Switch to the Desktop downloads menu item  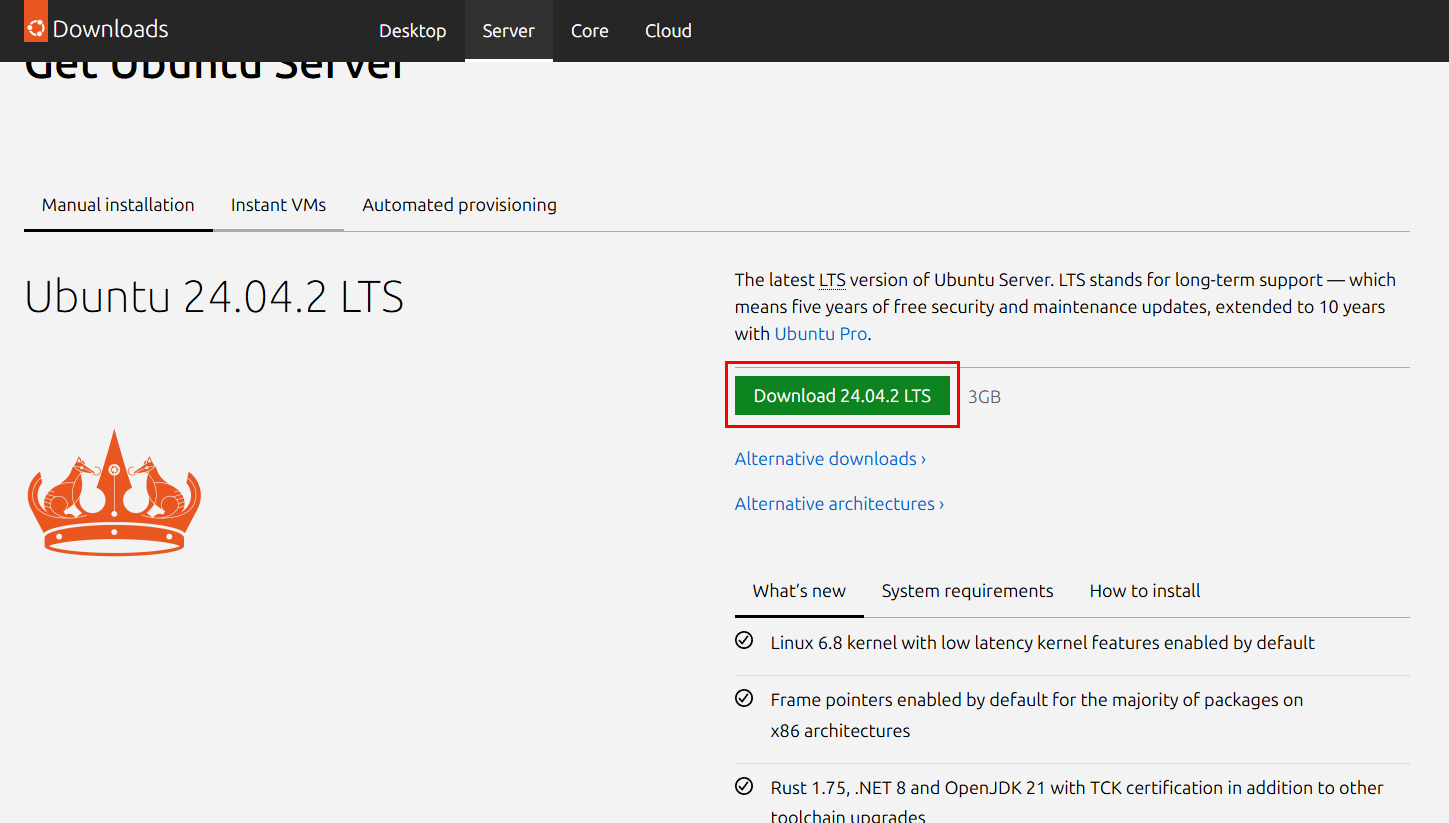(x=412, y=31)
